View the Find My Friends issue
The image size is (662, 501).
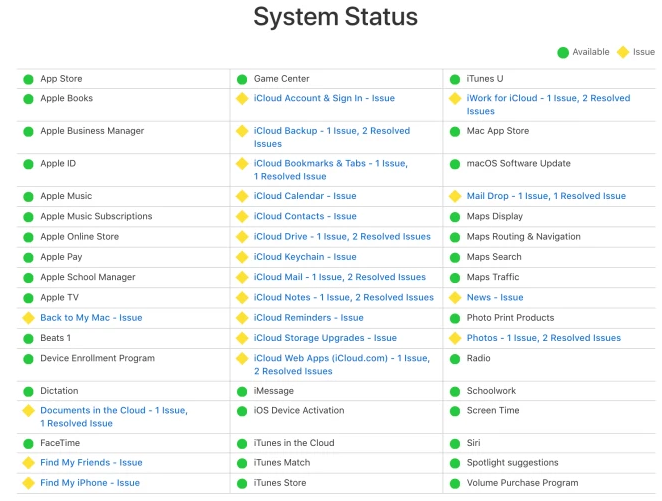point(91,463)
